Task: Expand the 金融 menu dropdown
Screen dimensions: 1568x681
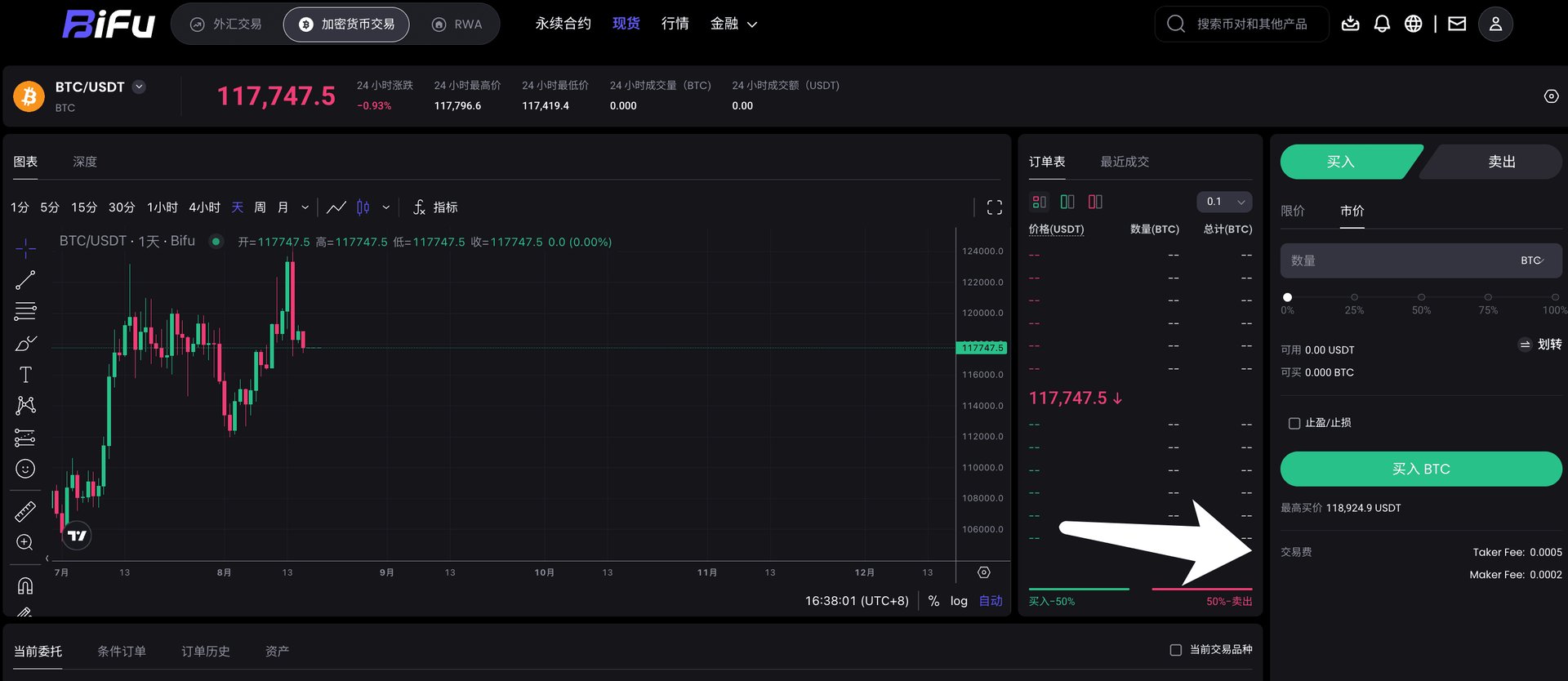Action: click(733, 24)
